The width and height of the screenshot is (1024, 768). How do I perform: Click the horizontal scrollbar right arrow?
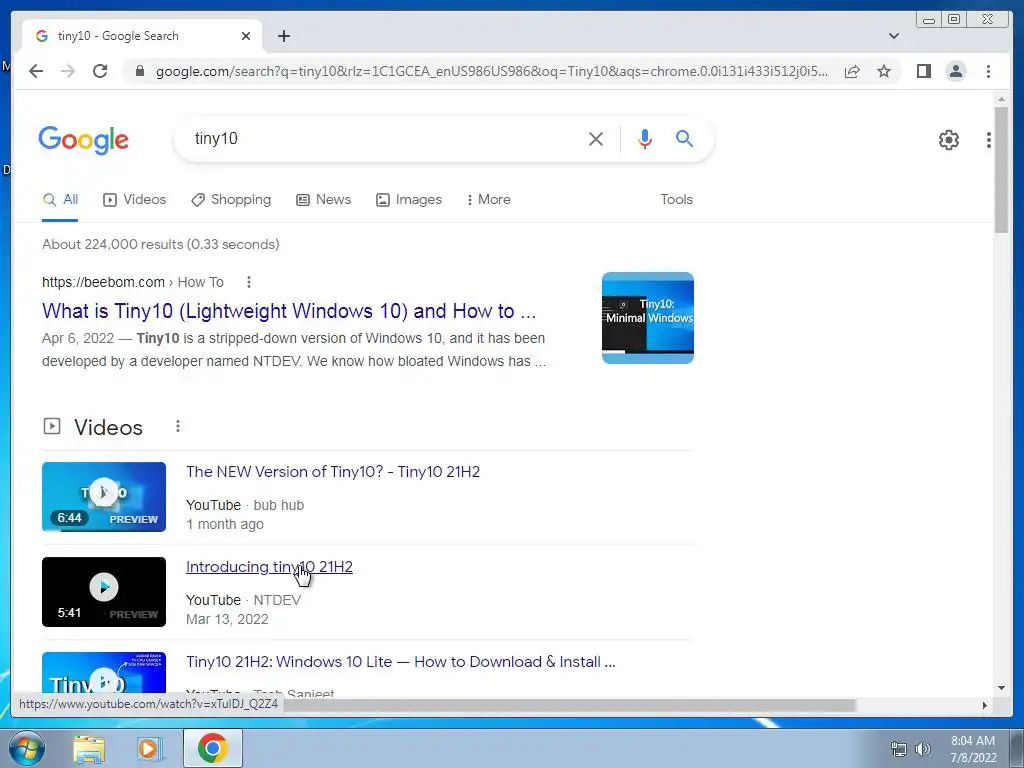click(985, 705)
